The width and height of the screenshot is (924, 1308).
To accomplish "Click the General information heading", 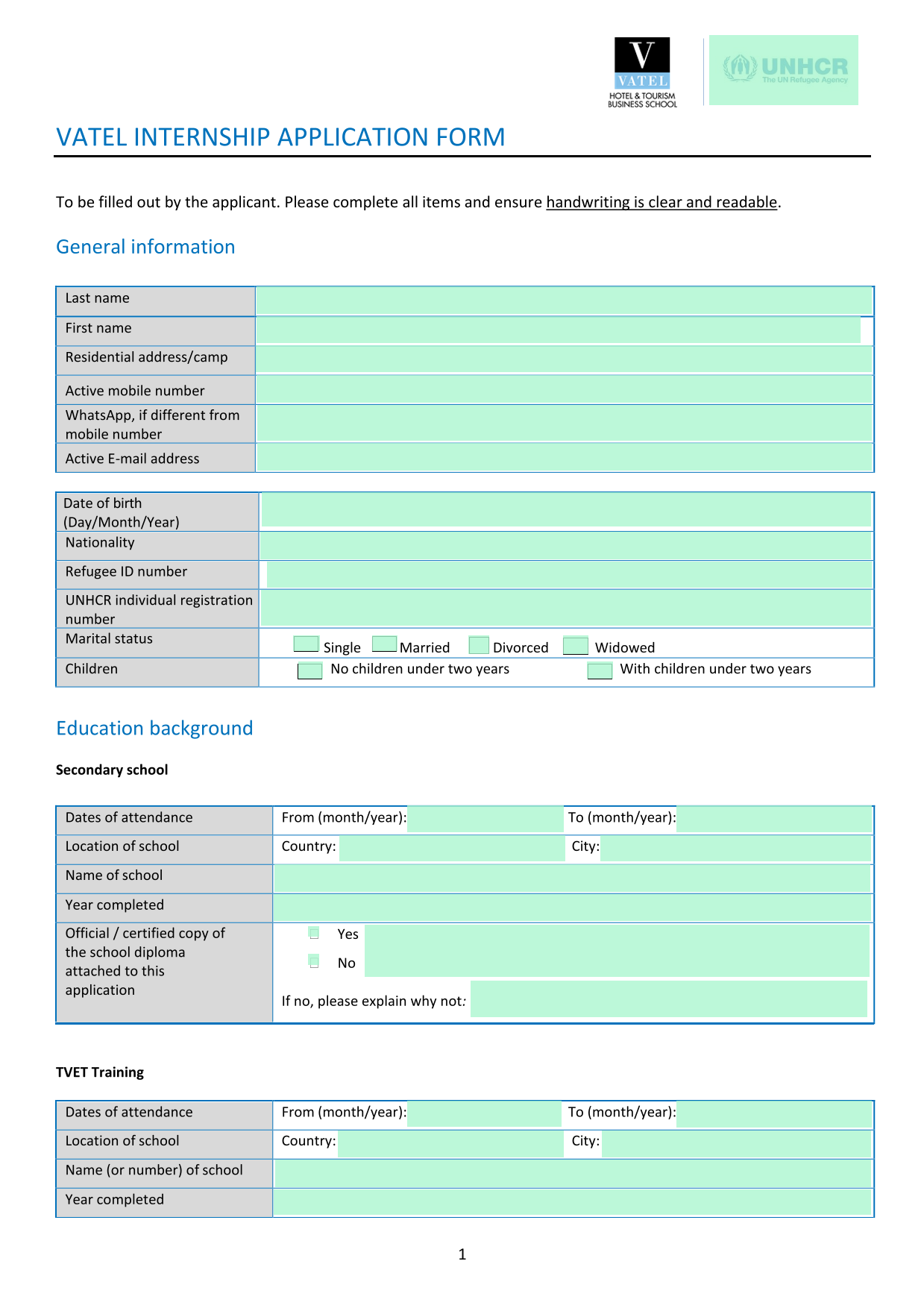I will click(x=145, y=247).
